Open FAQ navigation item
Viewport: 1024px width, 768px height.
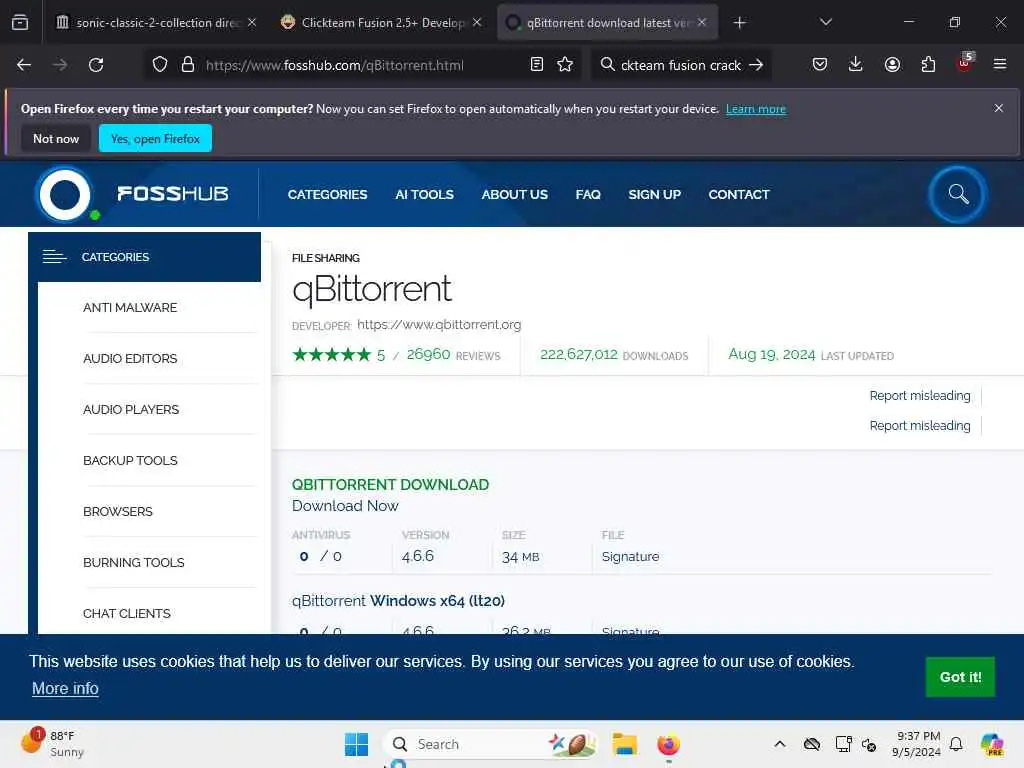point(588,195)
